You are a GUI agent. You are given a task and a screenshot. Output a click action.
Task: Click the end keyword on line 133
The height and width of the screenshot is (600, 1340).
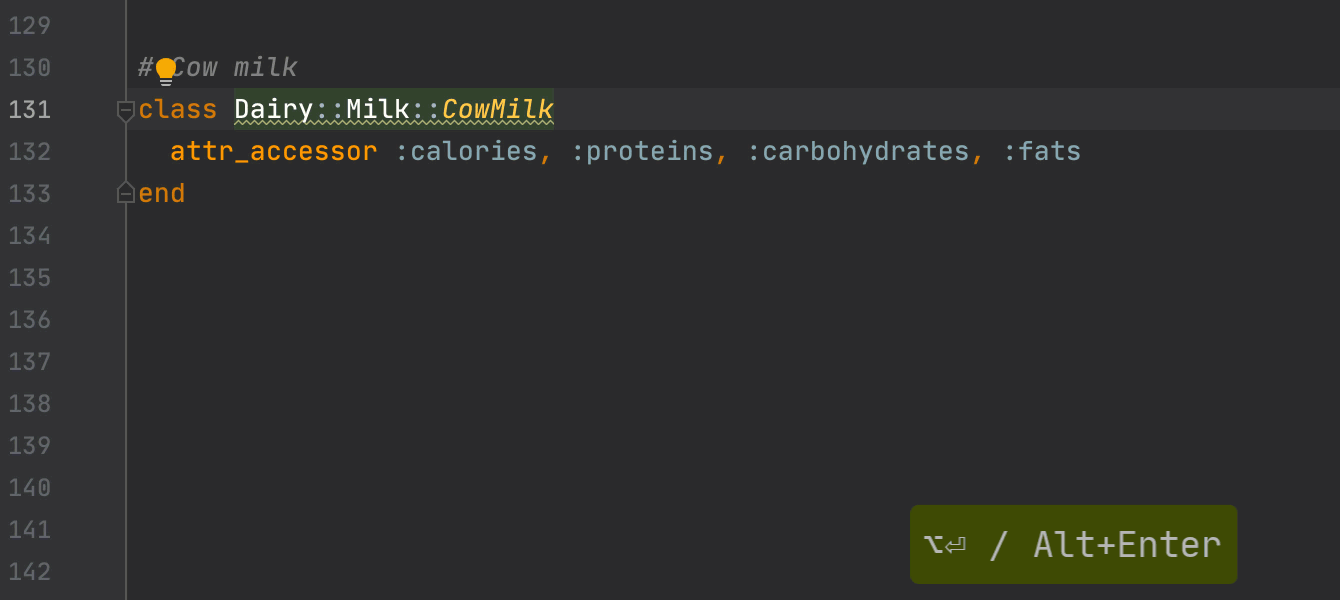(x=161, y=193)
